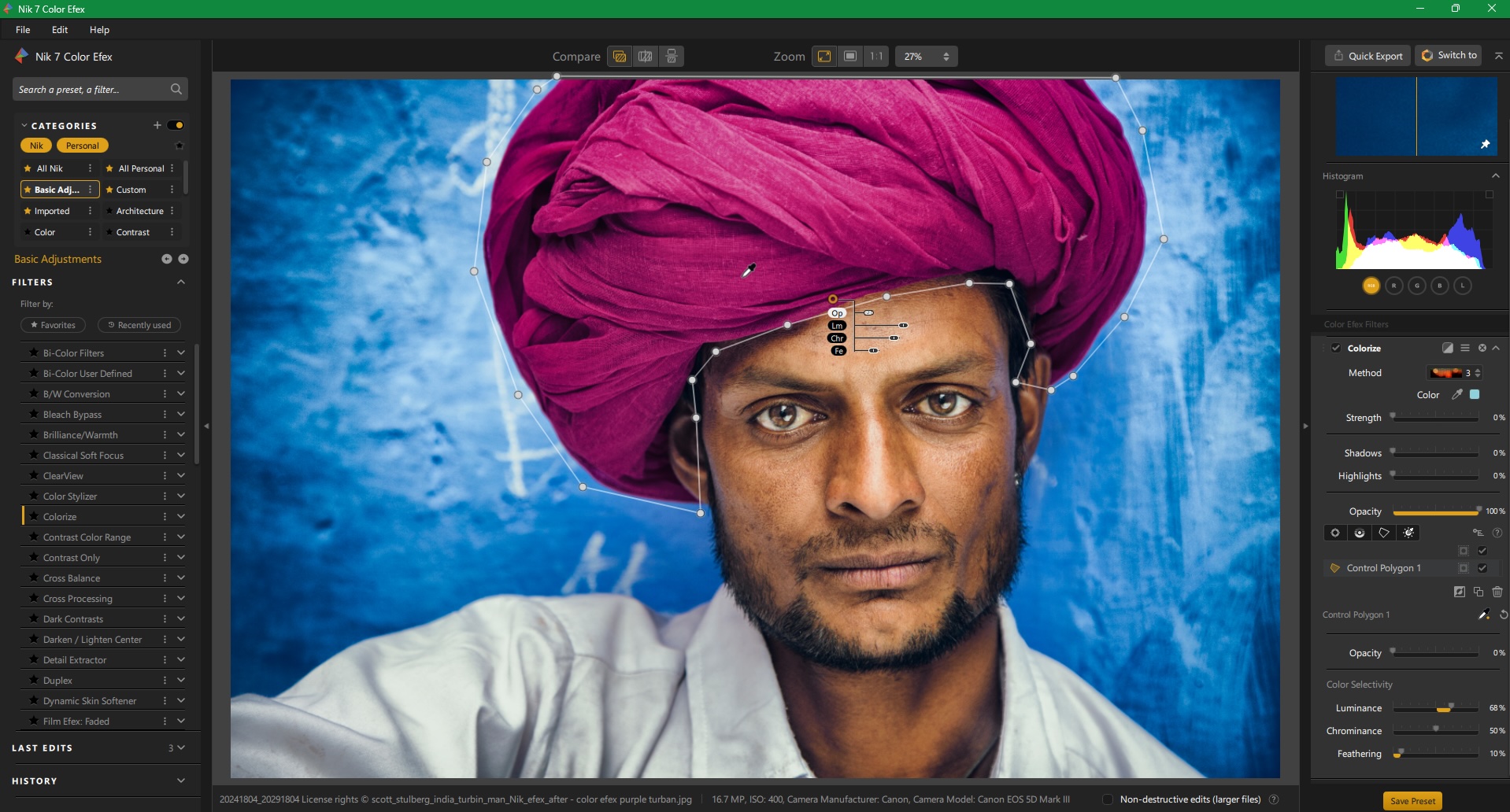
Task: Click the Save Preset button
Action: pos(1412,801)
